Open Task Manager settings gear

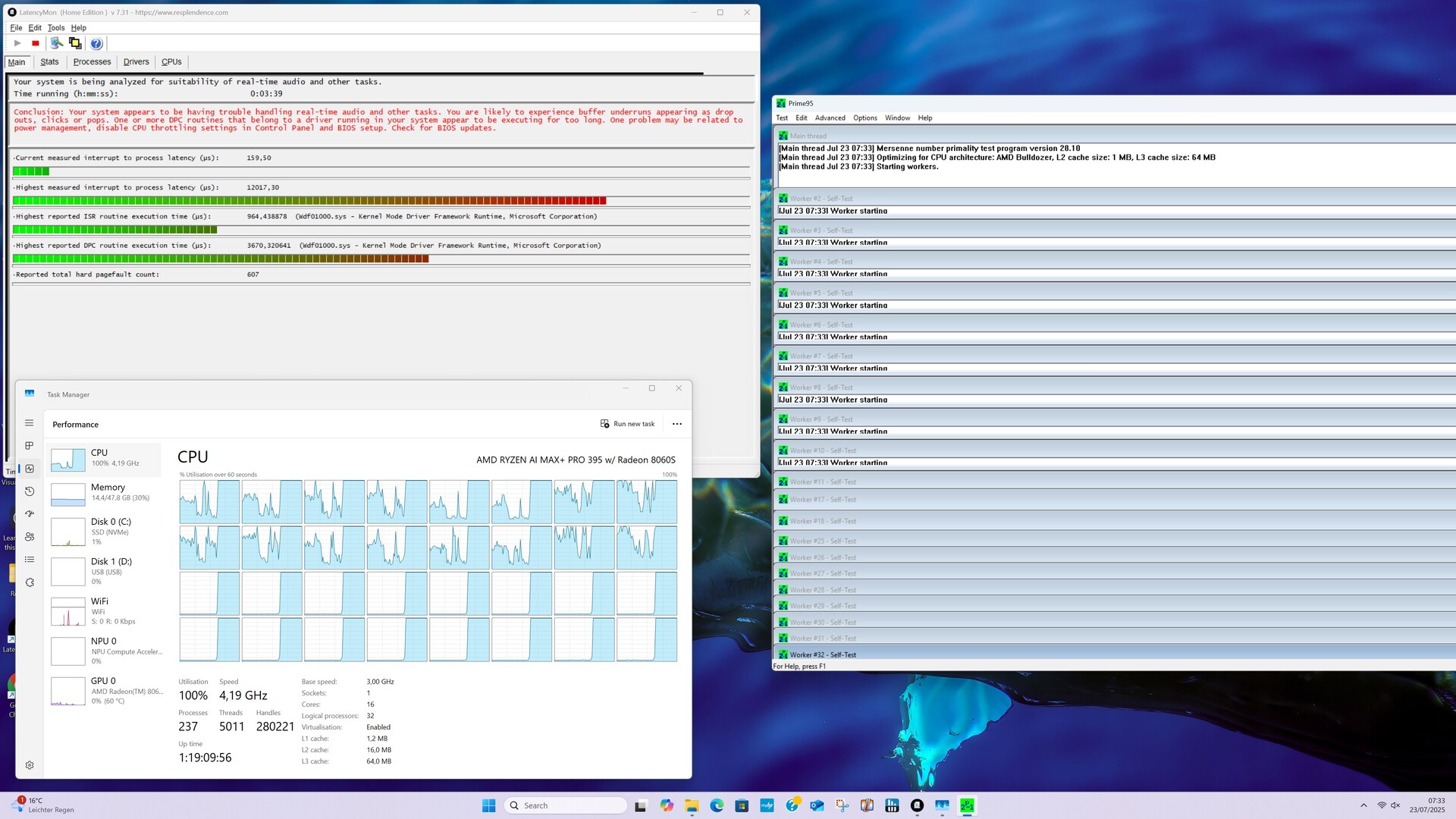(x=30, y=765)
